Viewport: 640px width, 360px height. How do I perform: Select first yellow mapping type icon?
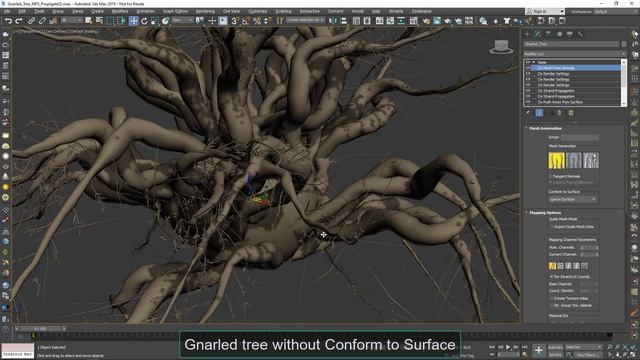[552, 266]
